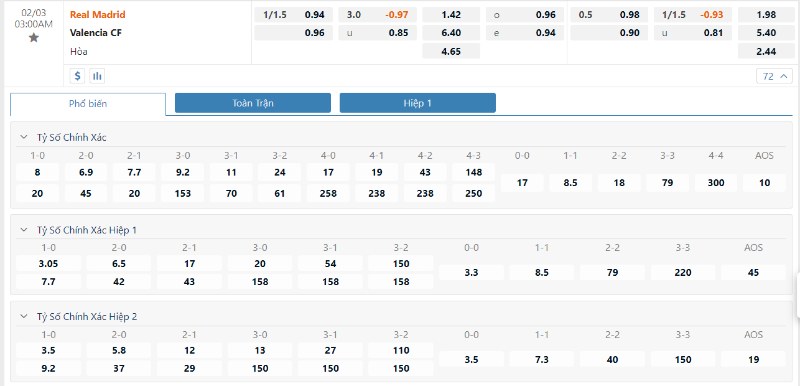The image size is (800, 386).
Task: Pick second-half AOS odds of 19
Action: pos(754,359)
